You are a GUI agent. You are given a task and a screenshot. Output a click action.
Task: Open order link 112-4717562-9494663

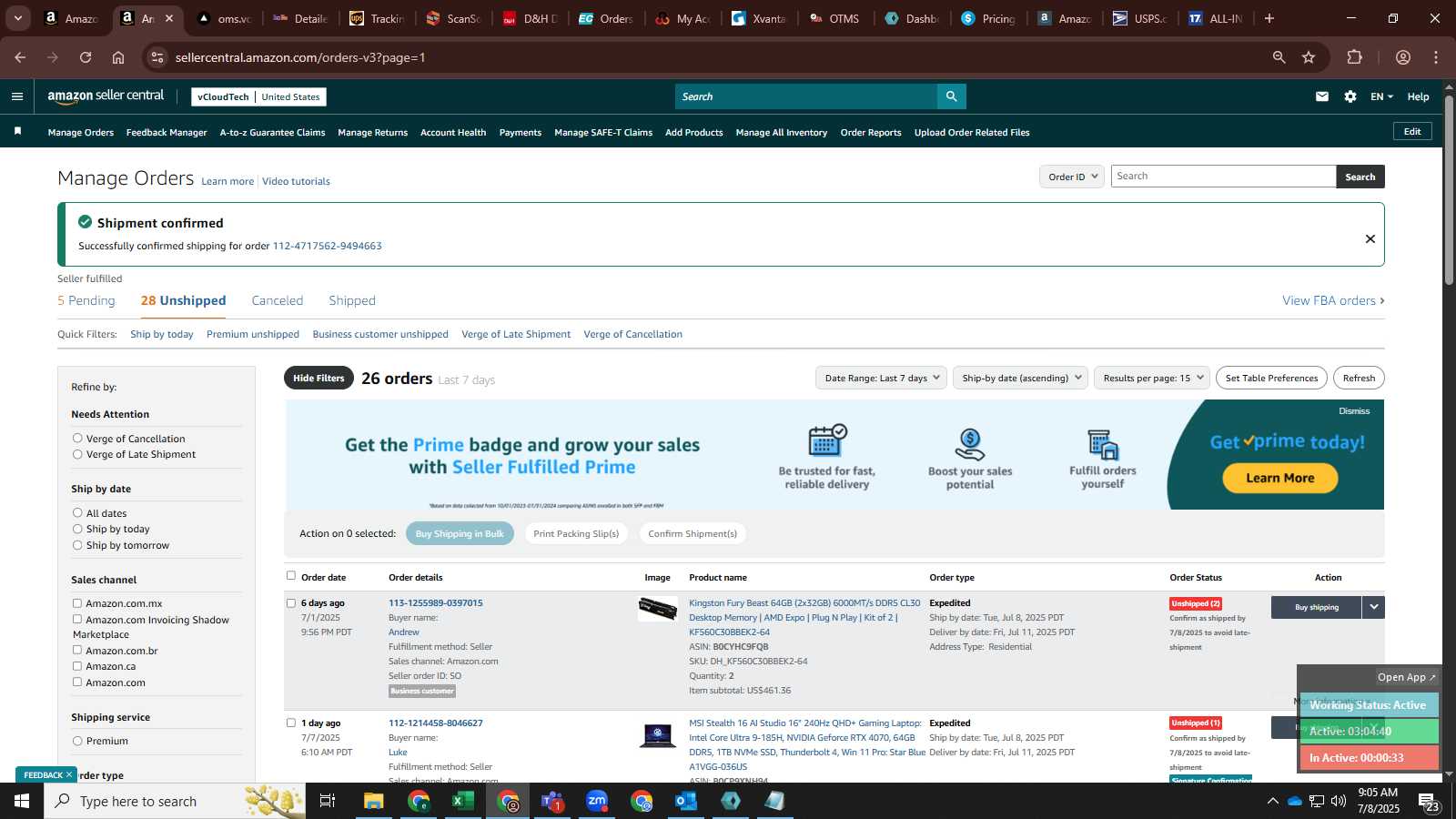pyautogui.click(x=327, y=246)
